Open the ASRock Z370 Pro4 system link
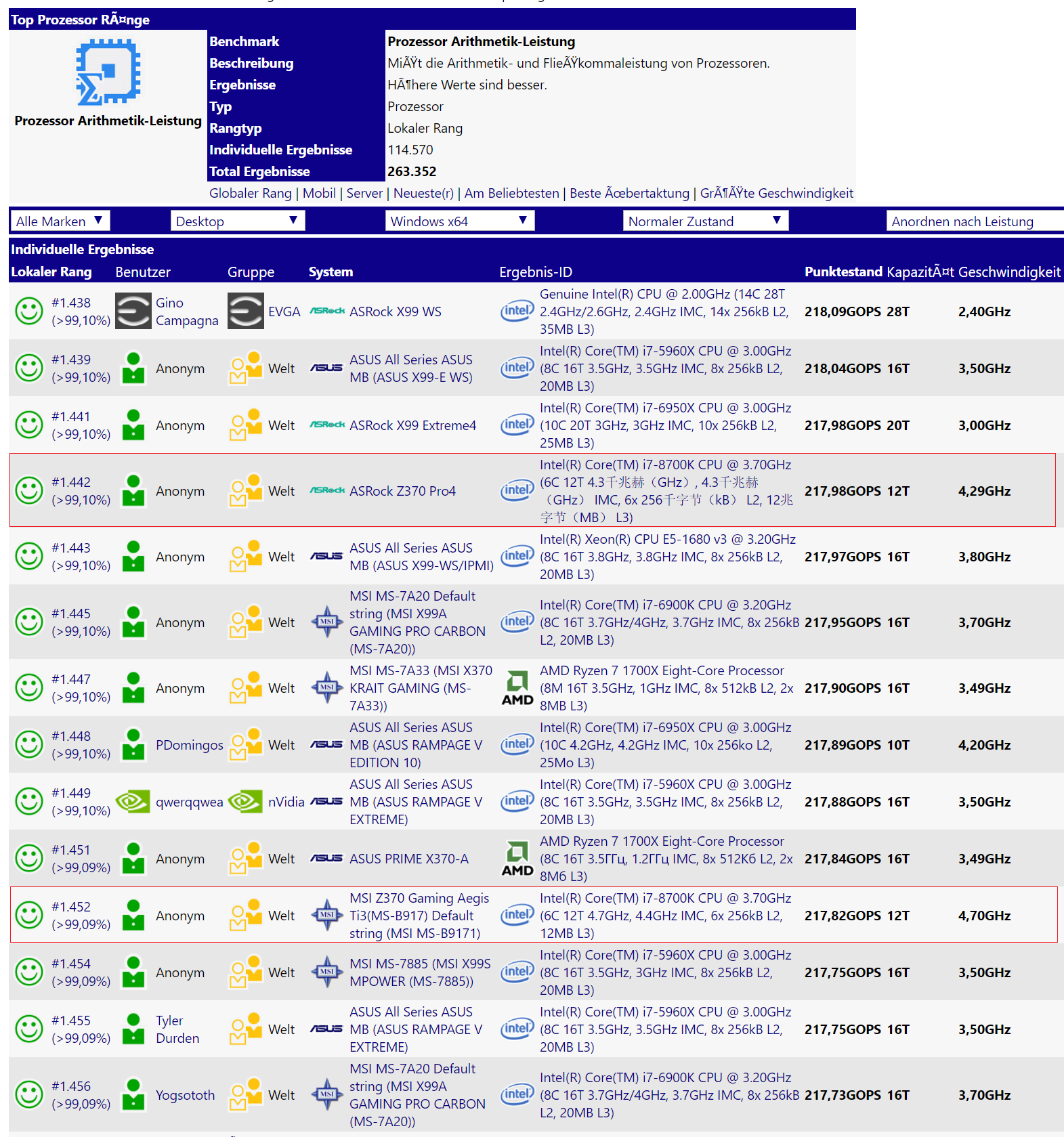This screenshot has width=1064, height=1137. coord(402,491)
